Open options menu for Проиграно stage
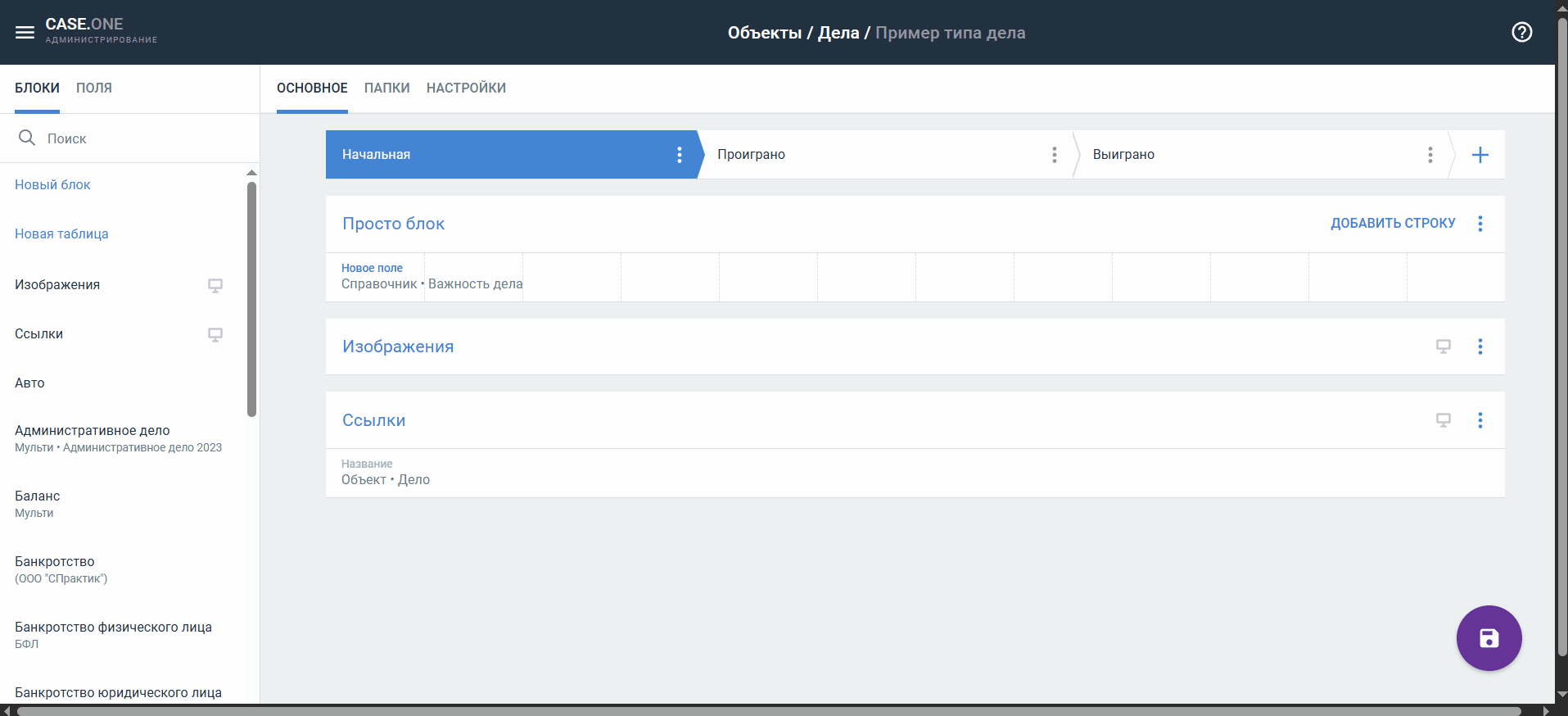Screen dimensions: 1568x716 tap(1054, 155)
